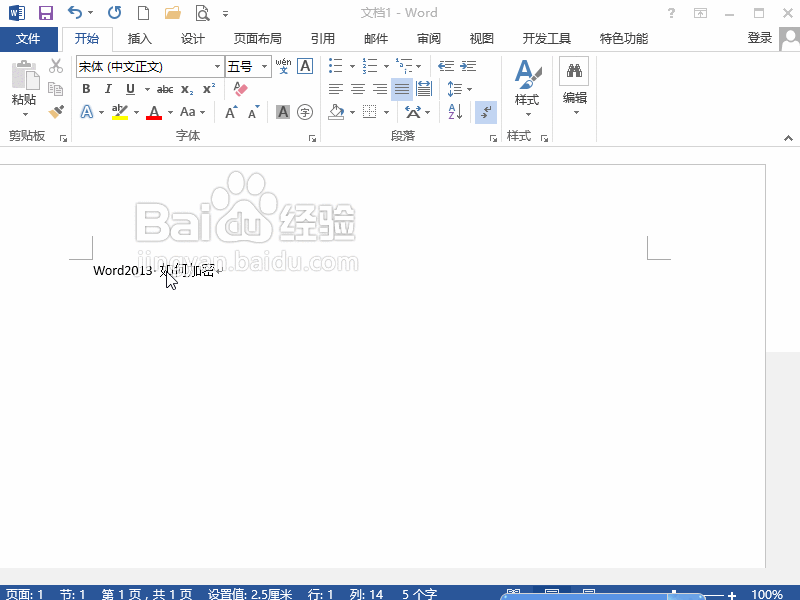Image resolution: width=800 pixels, height=600 pixels.
Task: Center the paragraph text
Action: click(x=358, y=89)
